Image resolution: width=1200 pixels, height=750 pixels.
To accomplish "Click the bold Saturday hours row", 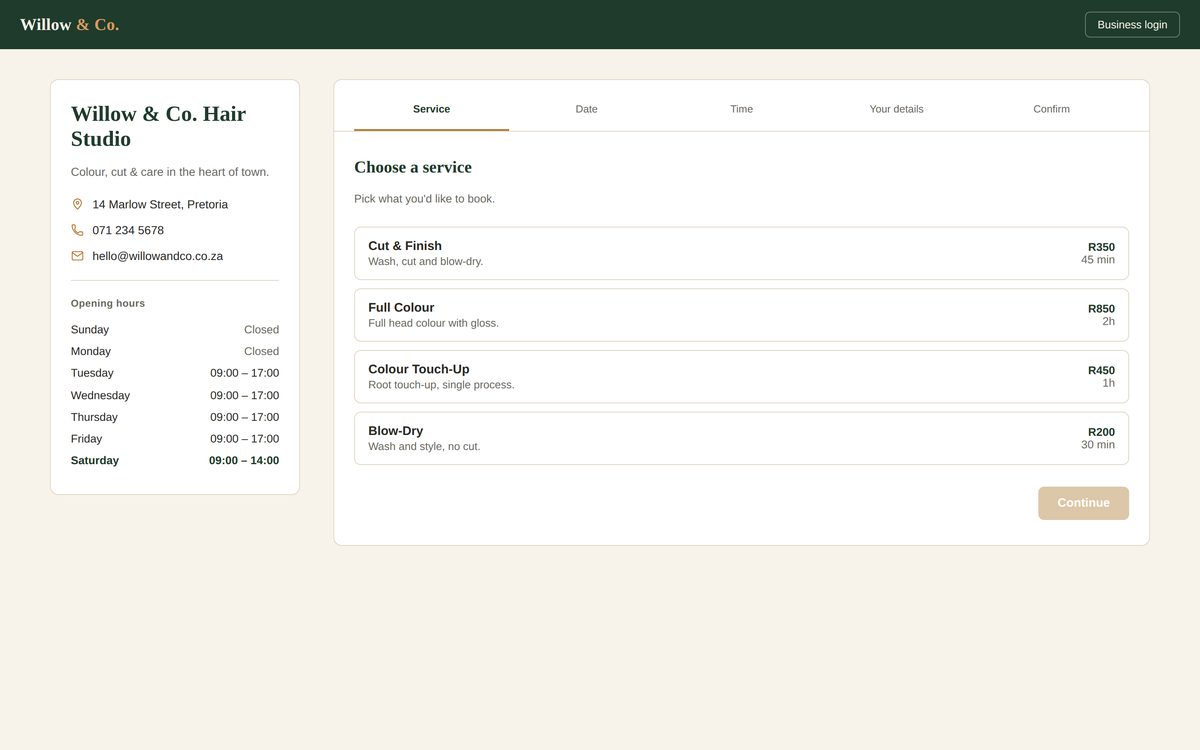I will click(x=175, y=461).
